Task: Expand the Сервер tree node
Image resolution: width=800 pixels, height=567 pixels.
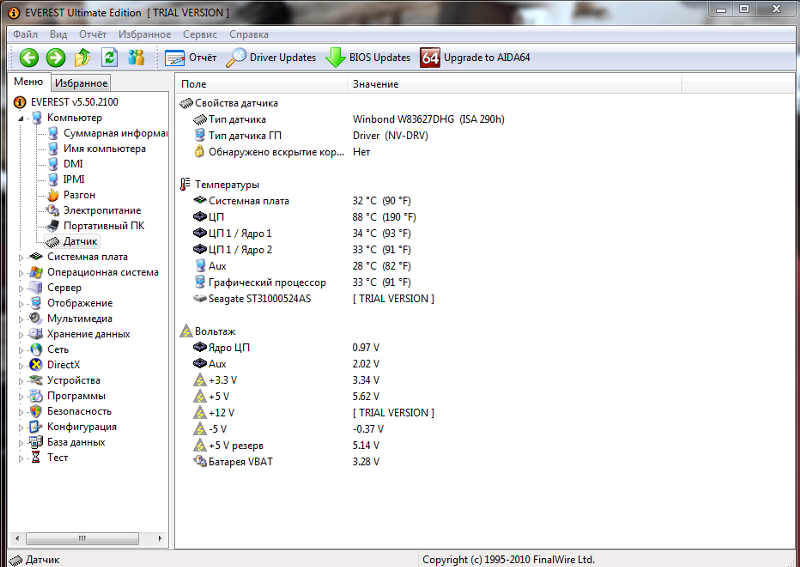Action: 21,289
